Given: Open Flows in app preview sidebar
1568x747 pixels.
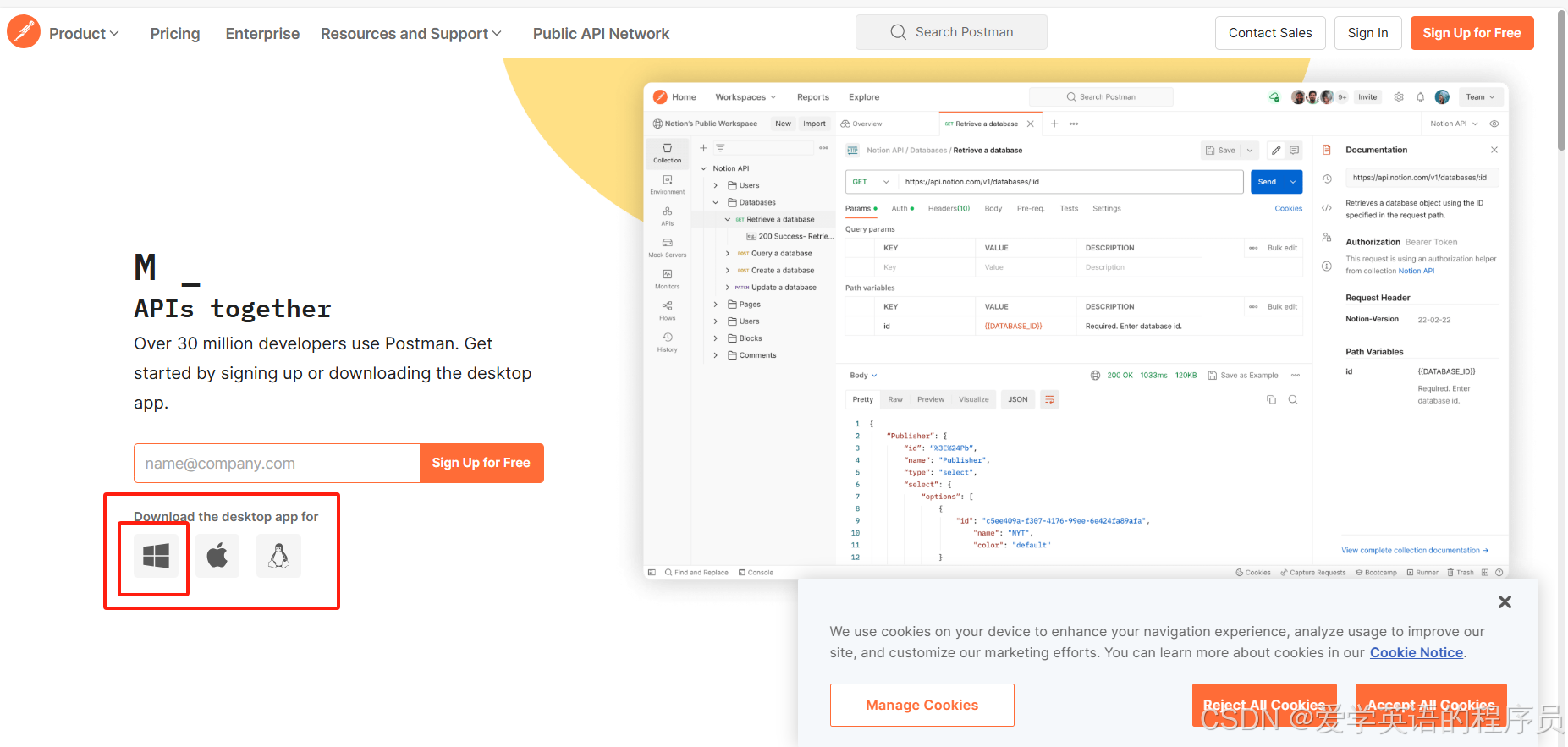Looking at the screenshot, I should point(668,310).
